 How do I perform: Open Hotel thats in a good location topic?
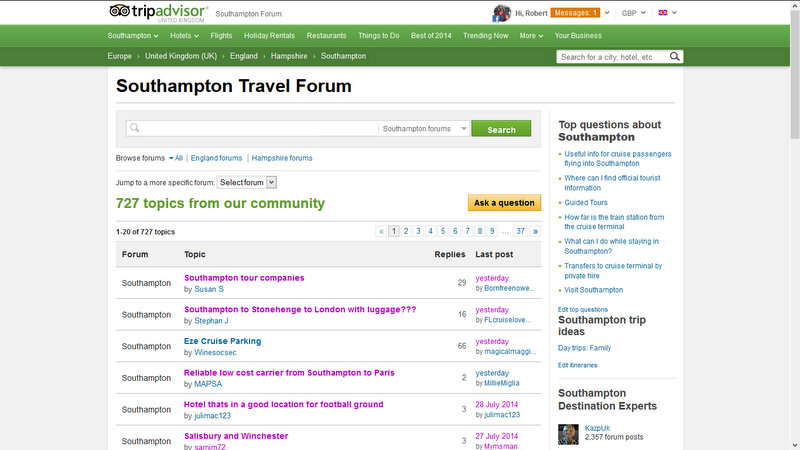pyautogui.click(x=284, y=405)
